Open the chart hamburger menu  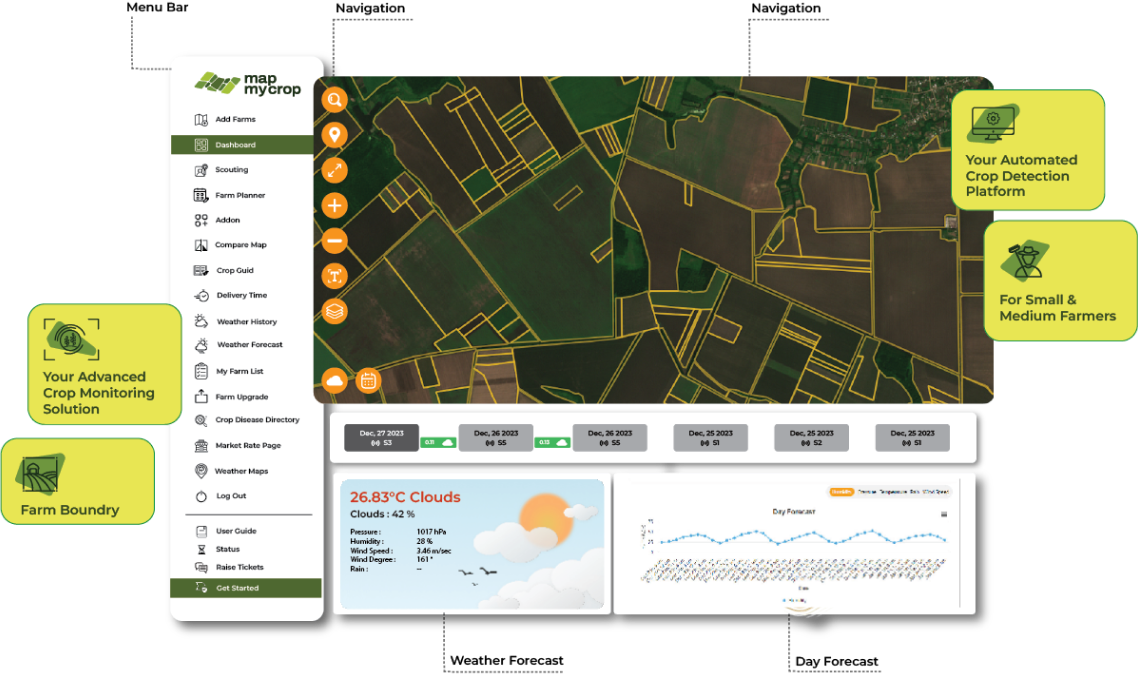(943, 514)
